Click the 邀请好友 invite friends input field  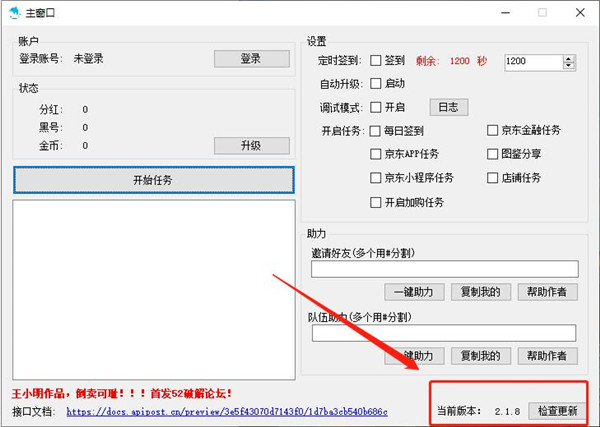[444, 269]
